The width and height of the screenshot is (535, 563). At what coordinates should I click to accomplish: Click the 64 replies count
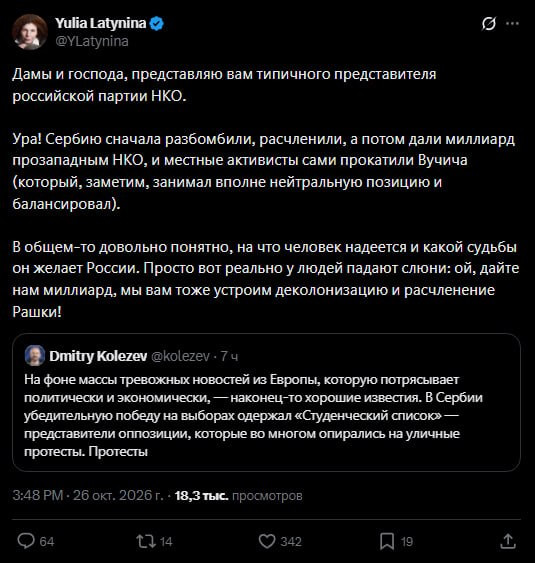(47, 541)
